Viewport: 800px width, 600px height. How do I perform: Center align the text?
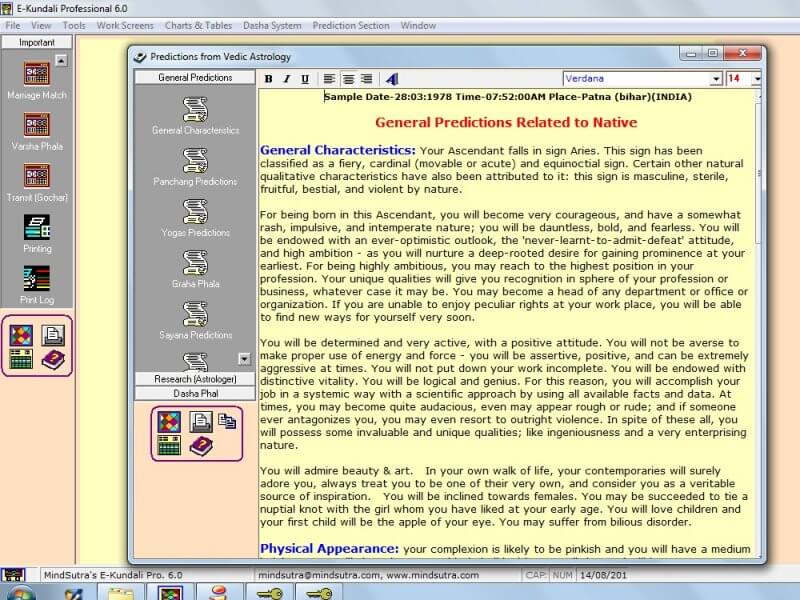[348, 79]
